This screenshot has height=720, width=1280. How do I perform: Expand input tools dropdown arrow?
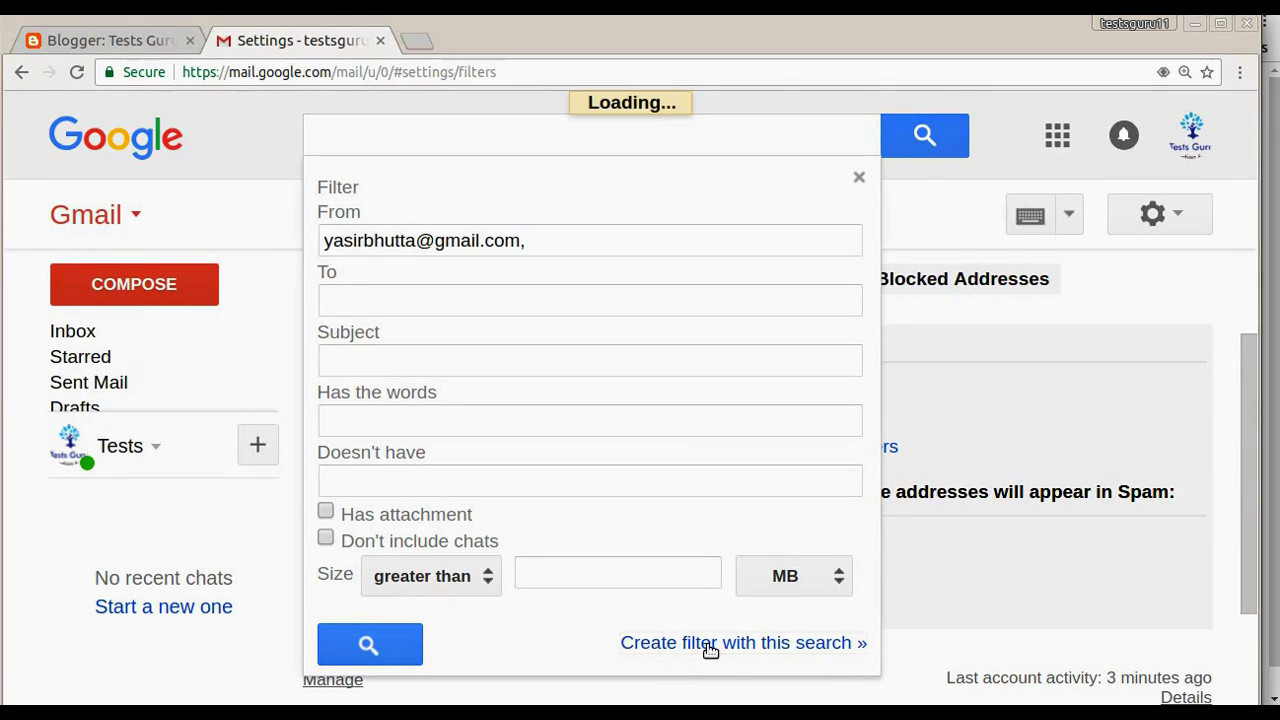coord(1069,215)
